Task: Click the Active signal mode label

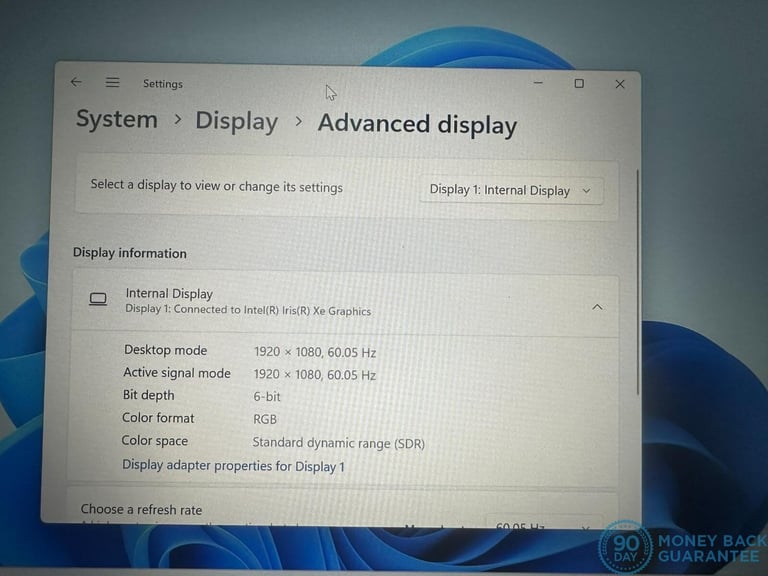Action: 177,373
